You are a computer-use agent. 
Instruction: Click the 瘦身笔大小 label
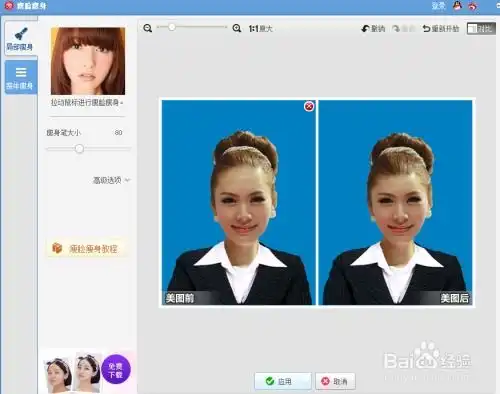63,133
